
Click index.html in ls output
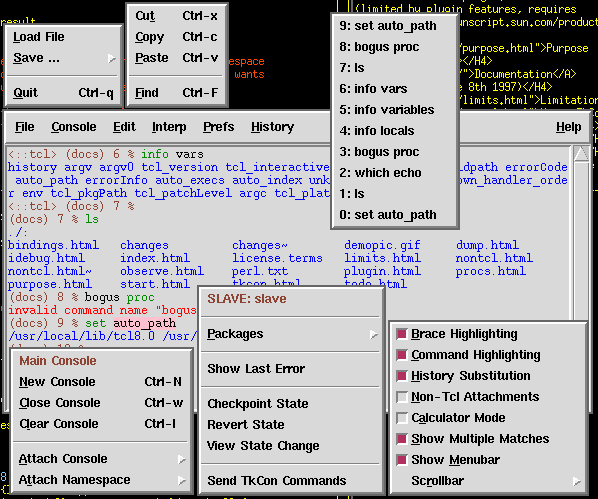pos(155,258)
